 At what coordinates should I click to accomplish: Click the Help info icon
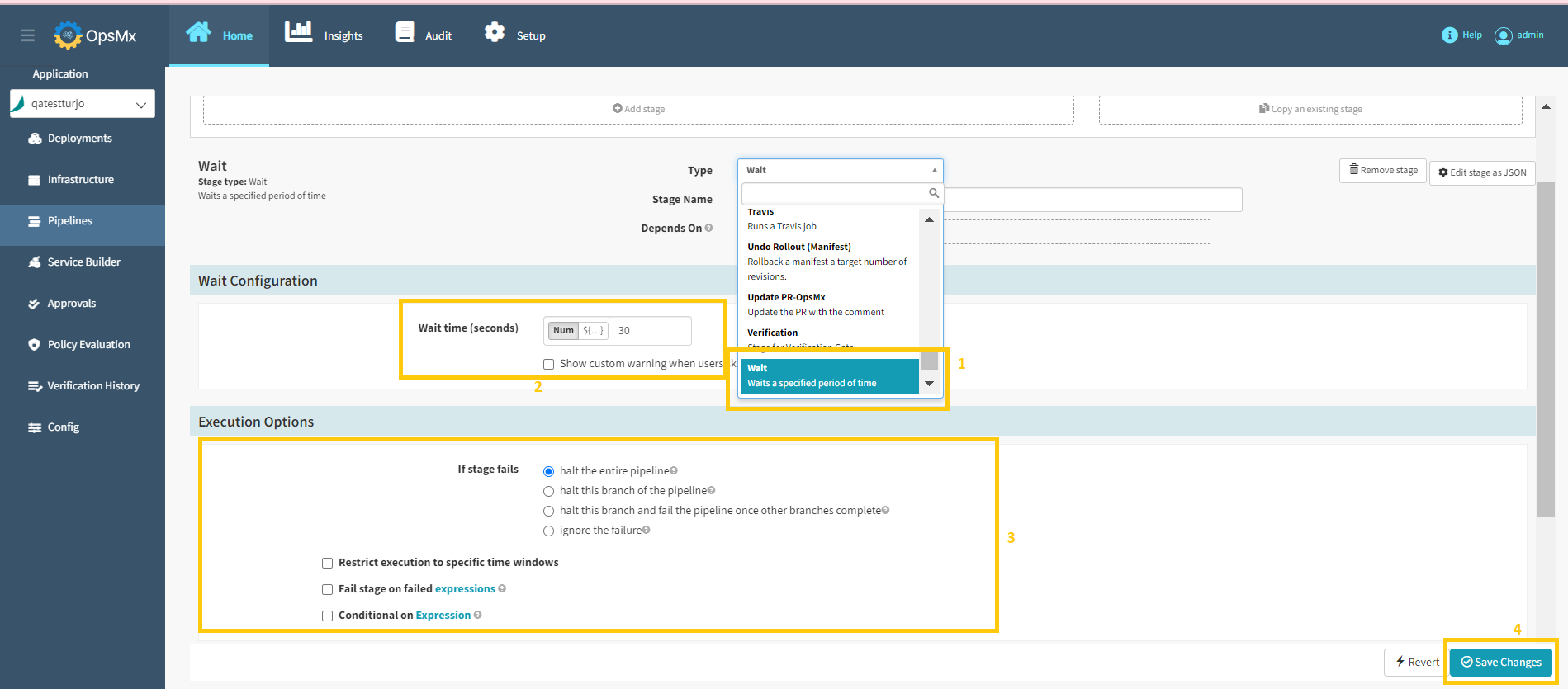[x=1449, y=35]
